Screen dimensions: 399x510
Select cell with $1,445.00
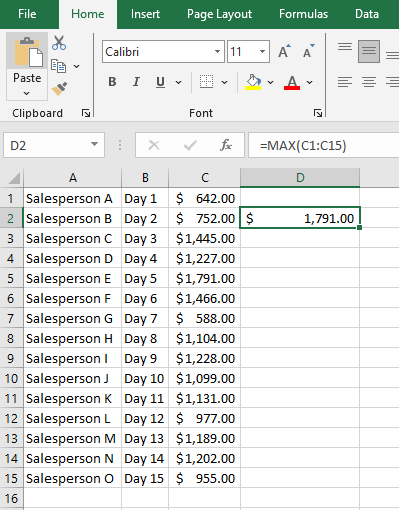coord(204,239)
